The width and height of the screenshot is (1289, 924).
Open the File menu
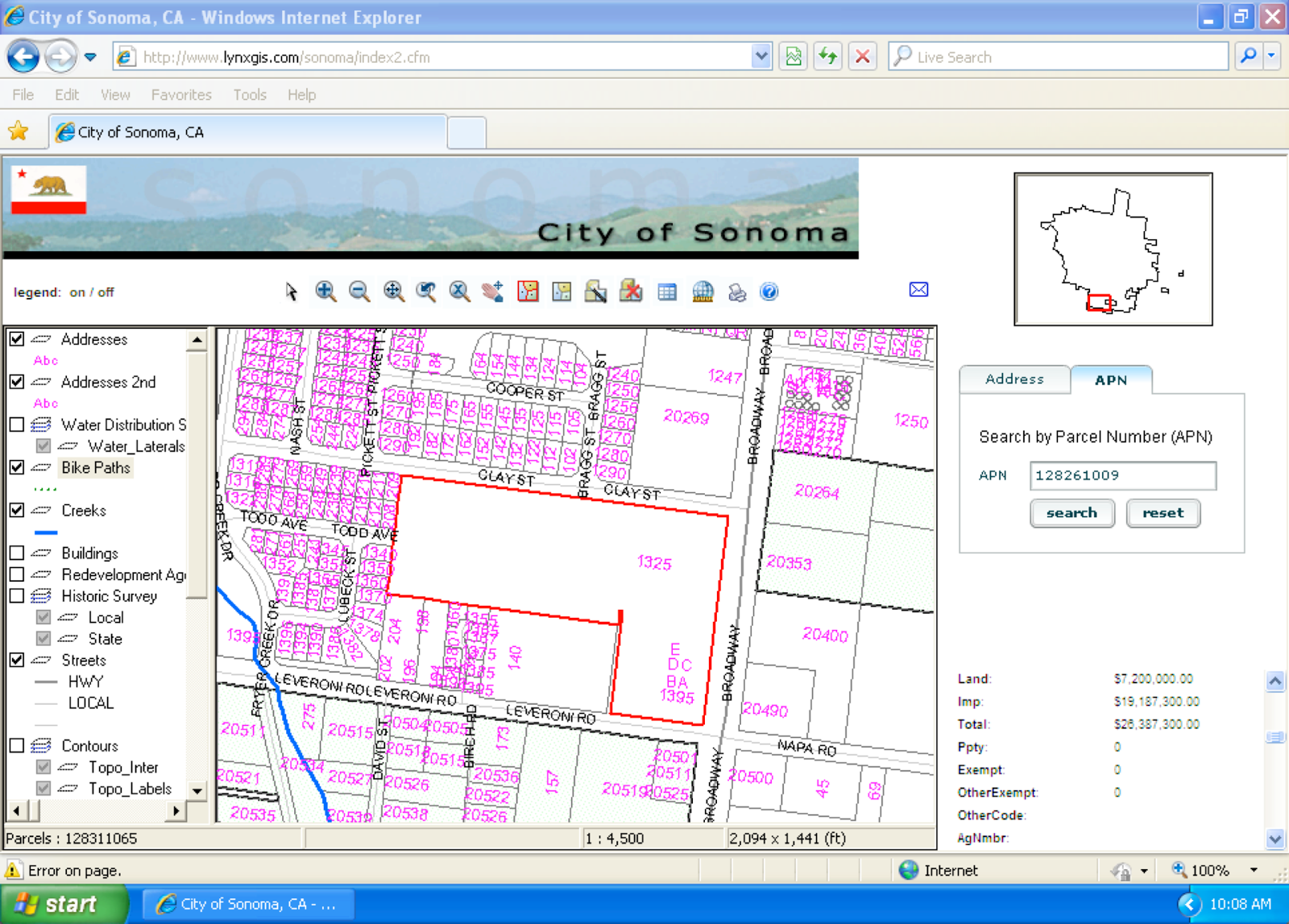point(23,94)
